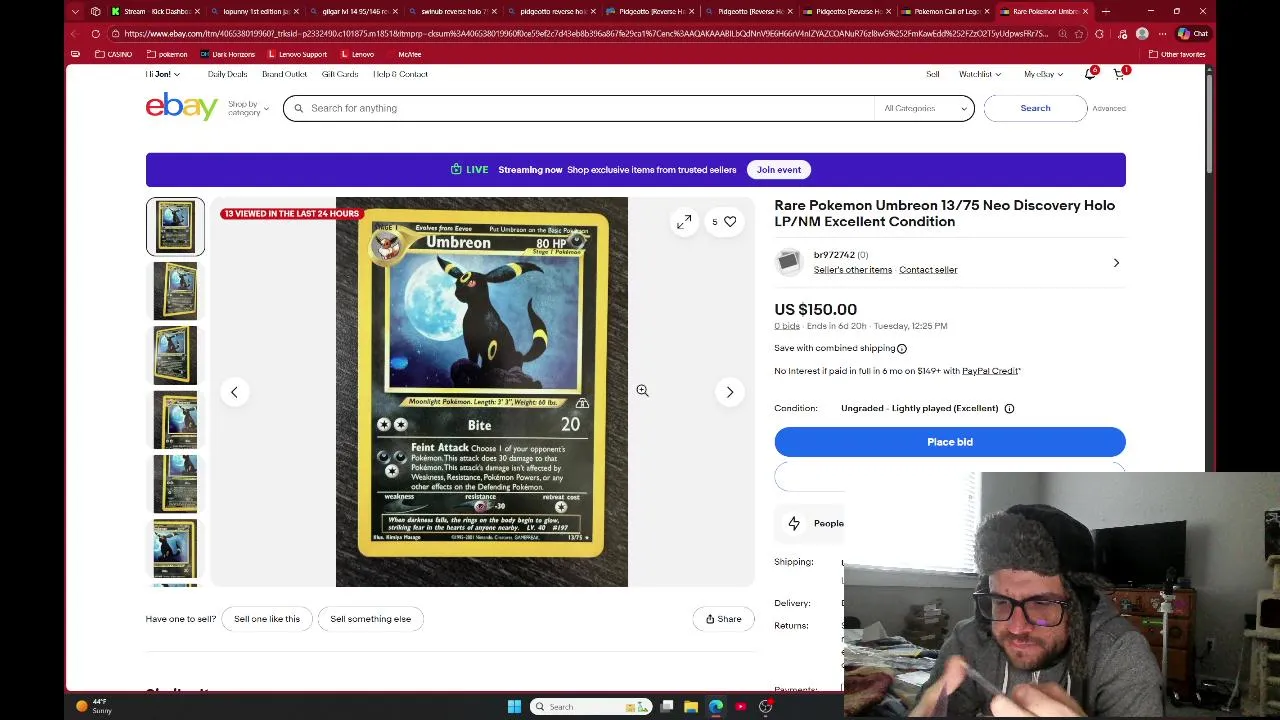Click the Sell link in header
Viewport: 1280px width, 720px height.
(933, 74)
